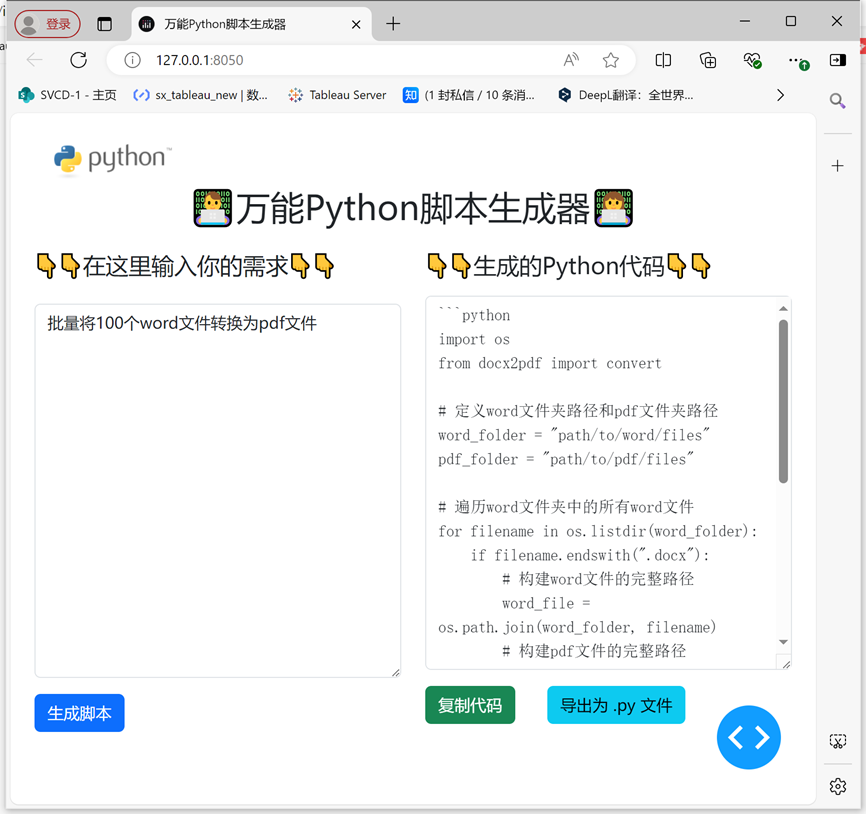Click the pdf_folder path assignment line
Screen dimensions: 866x814
566,459
